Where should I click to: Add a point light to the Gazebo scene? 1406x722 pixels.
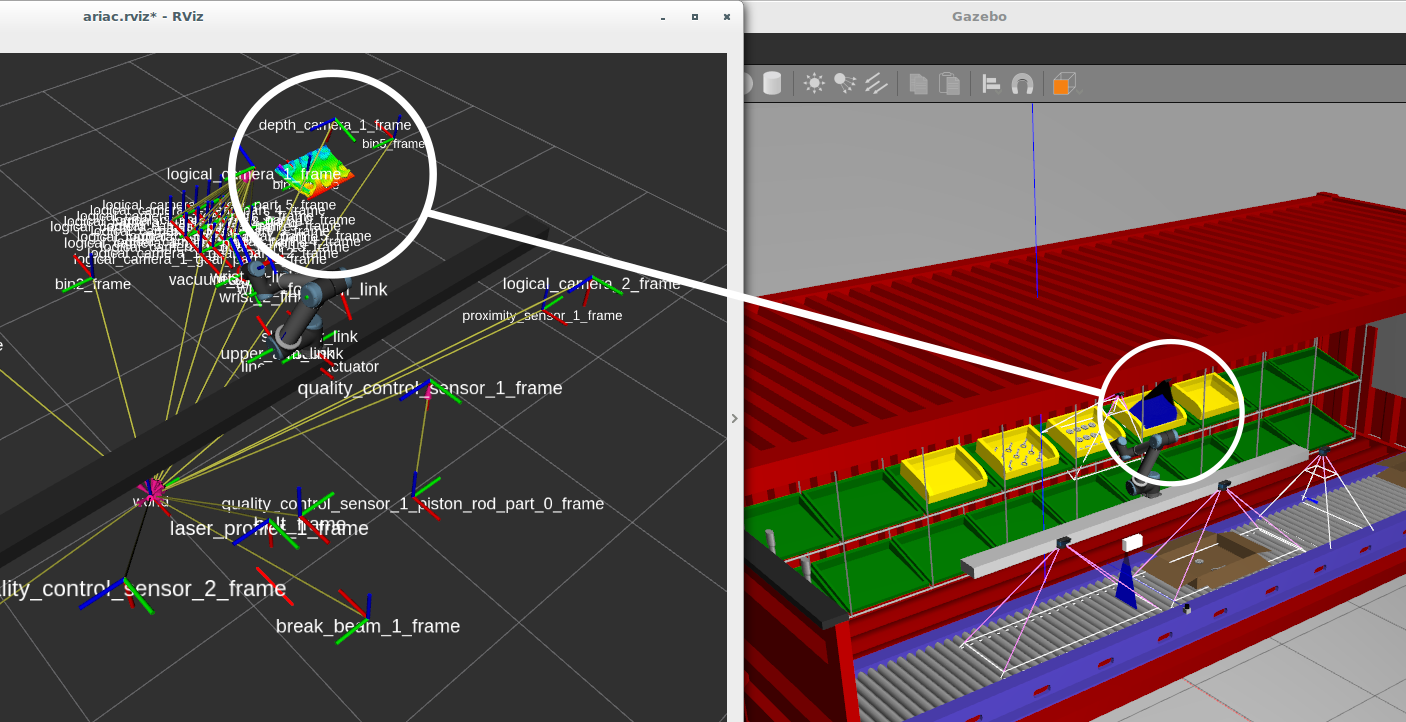point(814,83)
